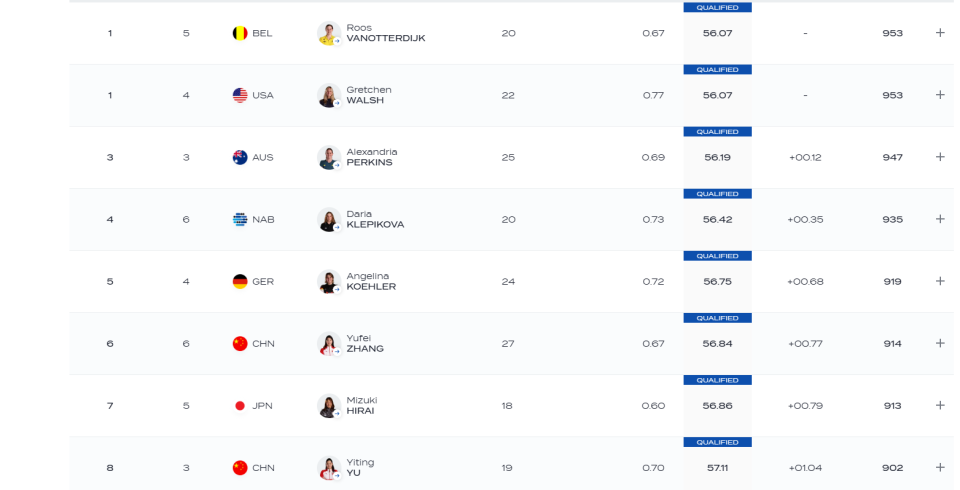960x490 pixels.
Task: Expand Yiting Yu's result row
Action: tap(940, 467)
